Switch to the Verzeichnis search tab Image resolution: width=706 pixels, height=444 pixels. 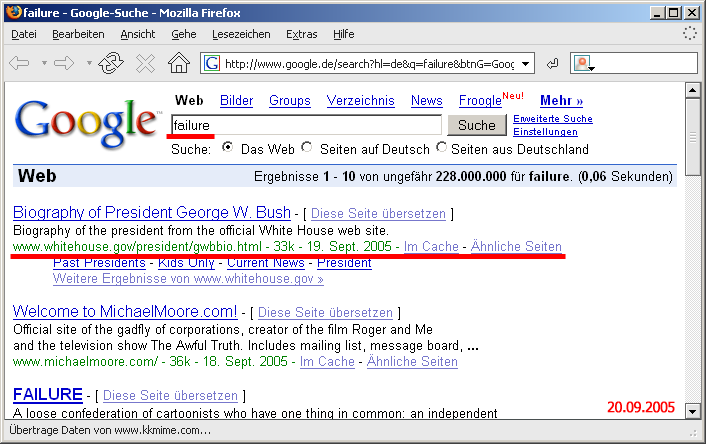pos(361,100)
